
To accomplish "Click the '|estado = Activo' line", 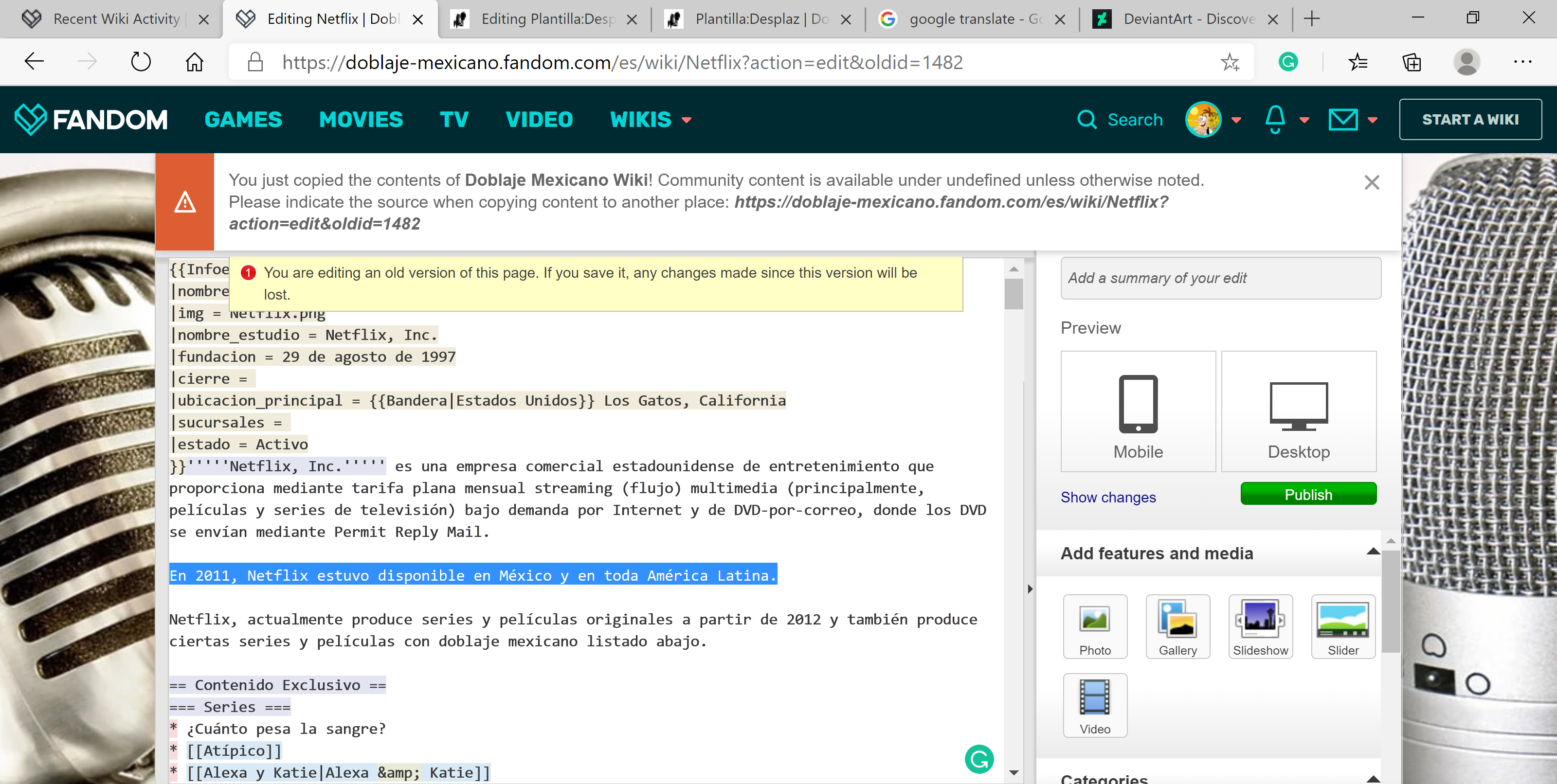I will click(239, 445).
